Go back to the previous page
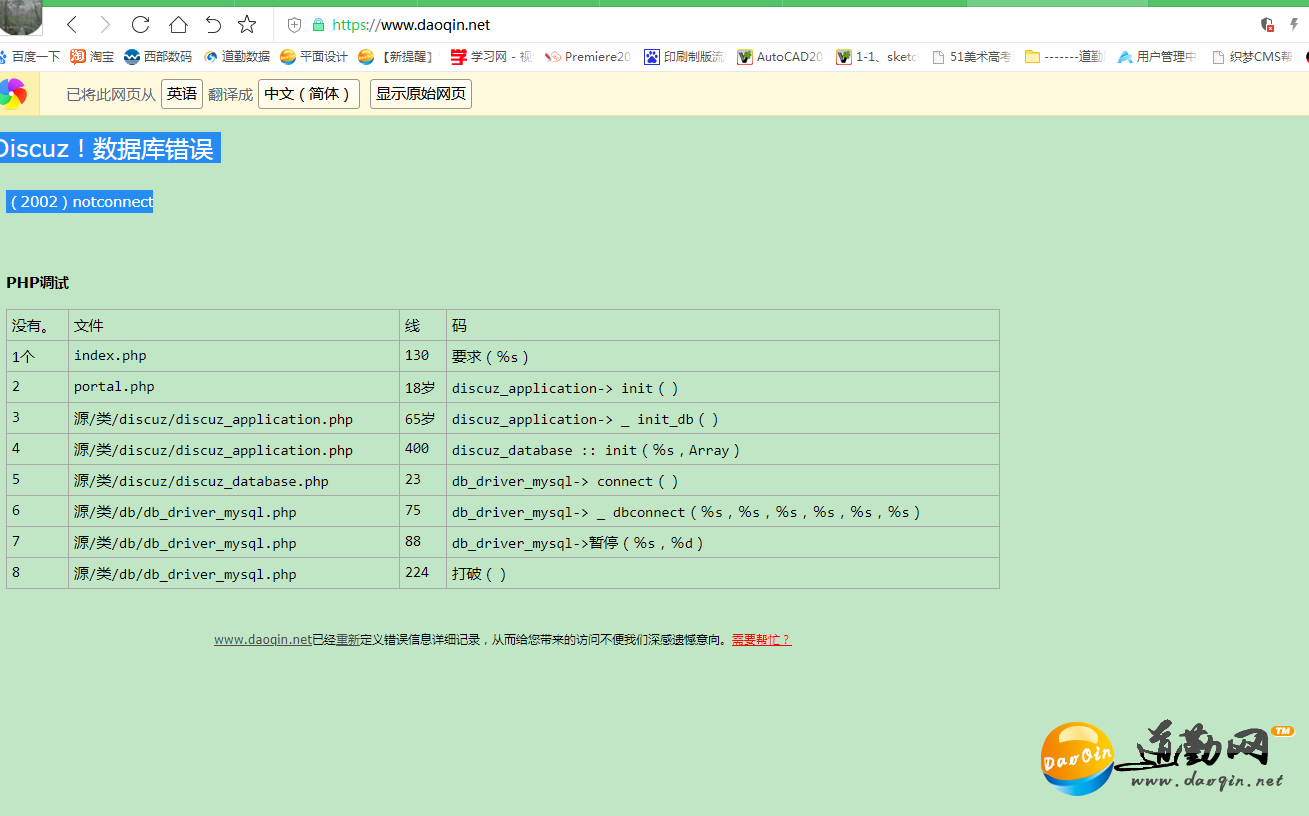 click(72, 25)
